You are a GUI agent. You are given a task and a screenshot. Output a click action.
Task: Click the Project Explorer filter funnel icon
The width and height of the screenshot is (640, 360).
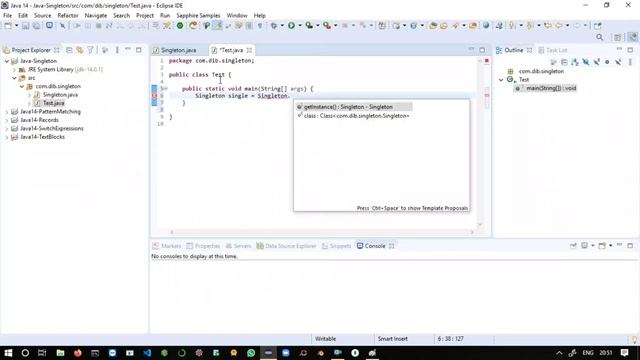[x=91, y=50]
